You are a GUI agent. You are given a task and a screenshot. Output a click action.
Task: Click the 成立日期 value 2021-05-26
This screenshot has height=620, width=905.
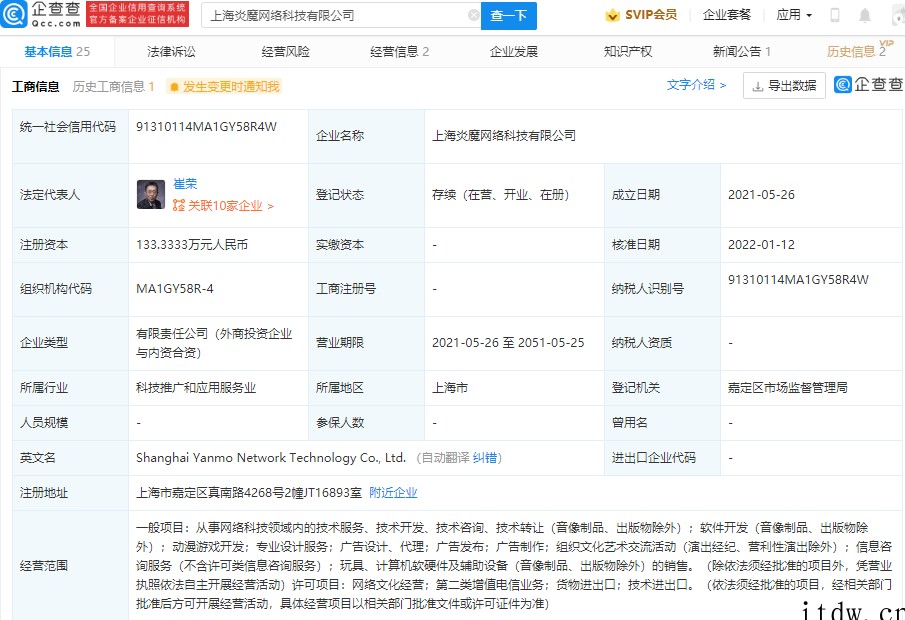[761, 195]
